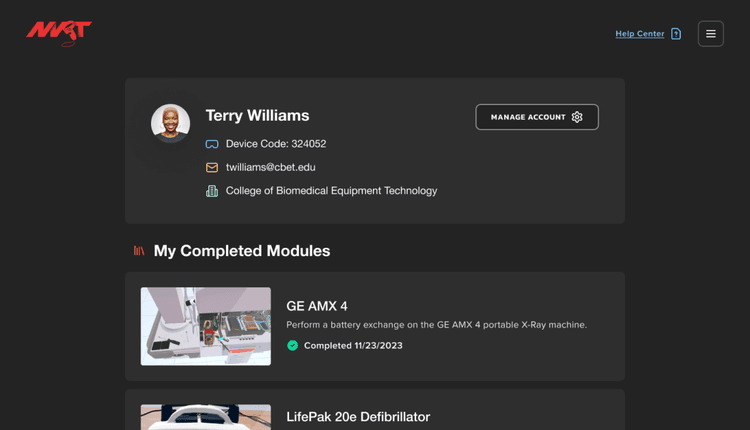Select Device Code: 324052 text
Image resolution: width=750 pixels, height=430 pixels.
pyautogui.click(x=276, y=144)
